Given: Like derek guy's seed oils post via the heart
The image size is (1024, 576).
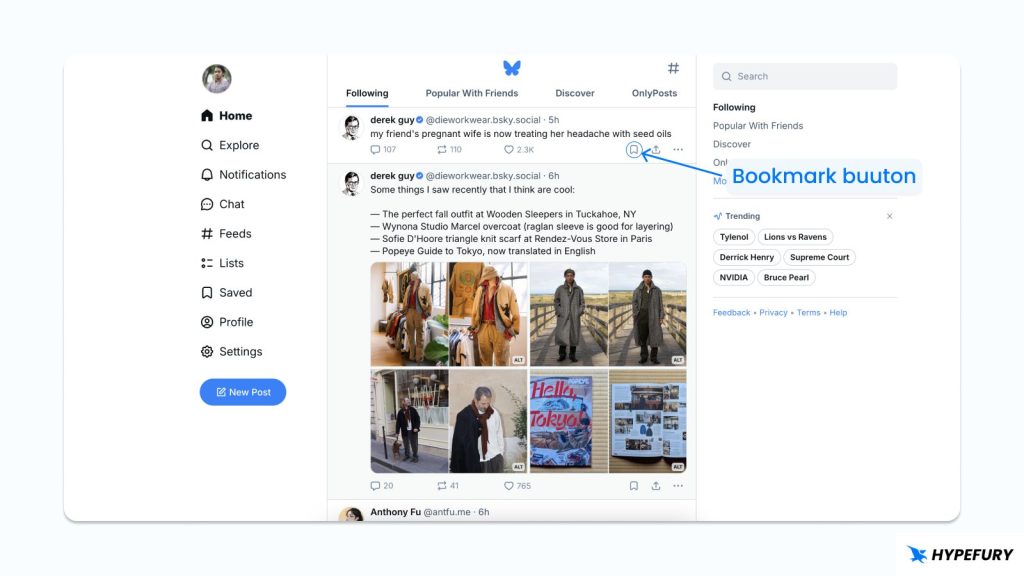Looking at the screenshot, I should click(509, 149).
